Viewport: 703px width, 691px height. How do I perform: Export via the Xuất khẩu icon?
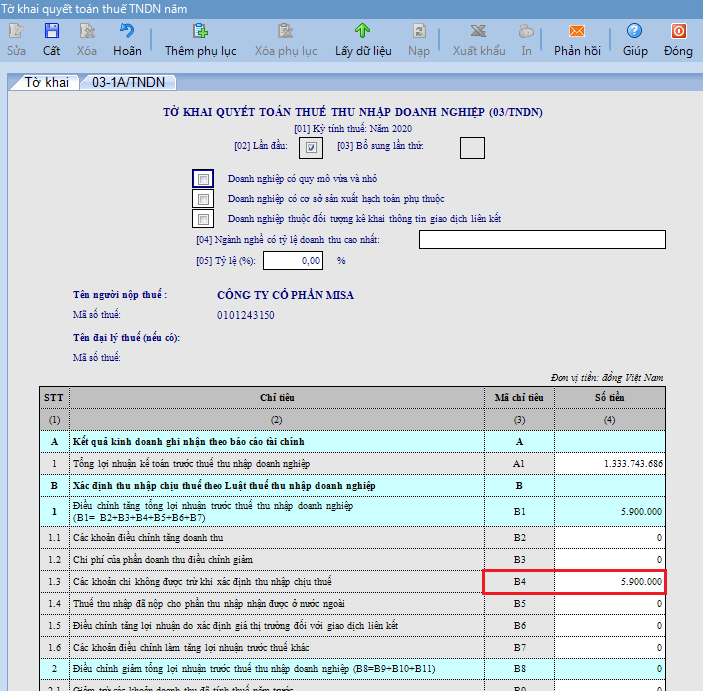(478, 31)
